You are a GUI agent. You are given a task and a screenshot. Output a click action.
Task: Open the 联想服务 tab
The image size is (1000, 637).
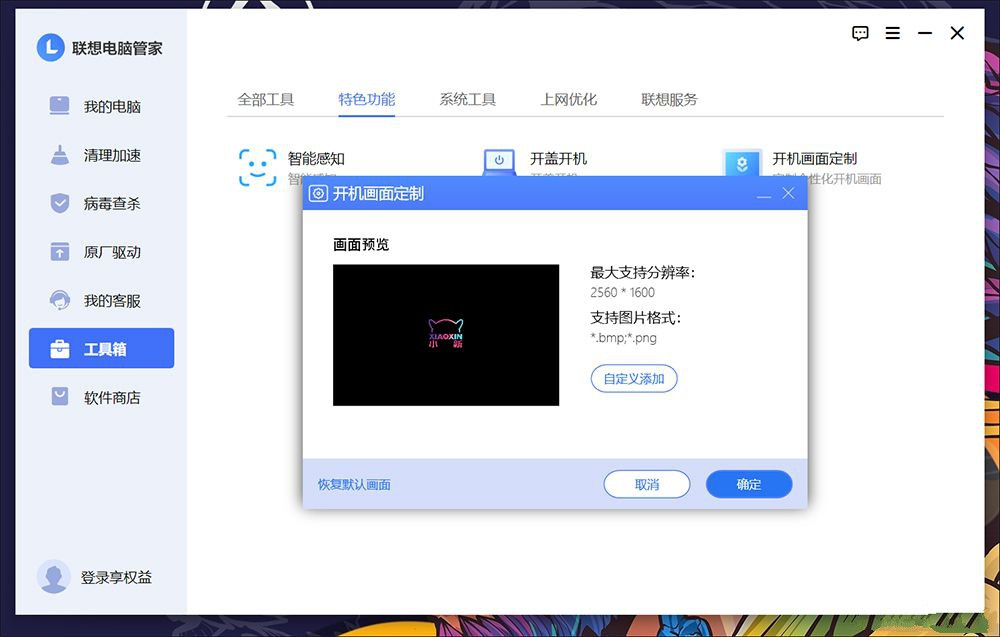(670, 99)
